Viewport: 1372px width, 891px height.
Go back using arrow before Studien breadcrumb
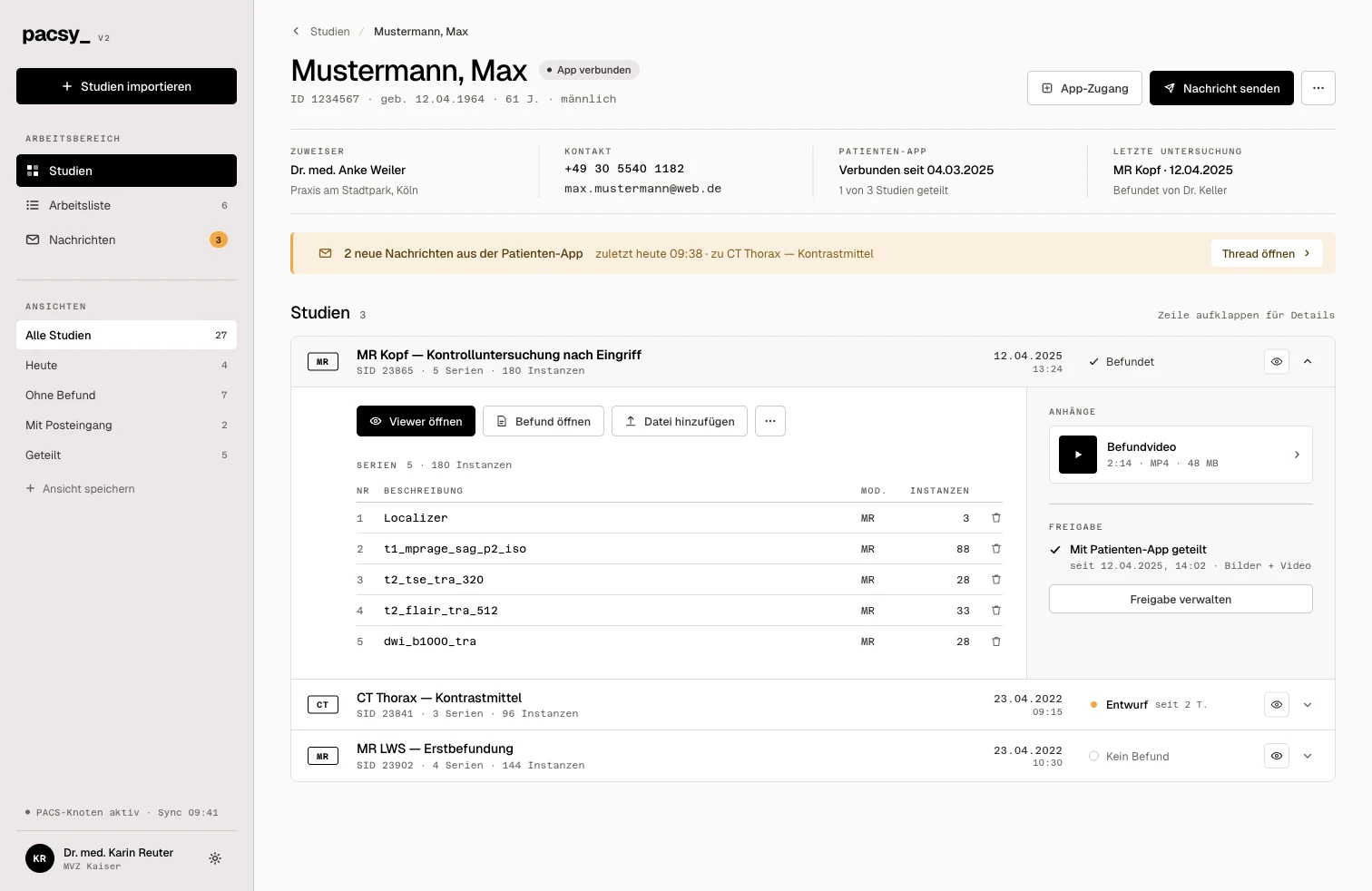(x=296, y=31)
